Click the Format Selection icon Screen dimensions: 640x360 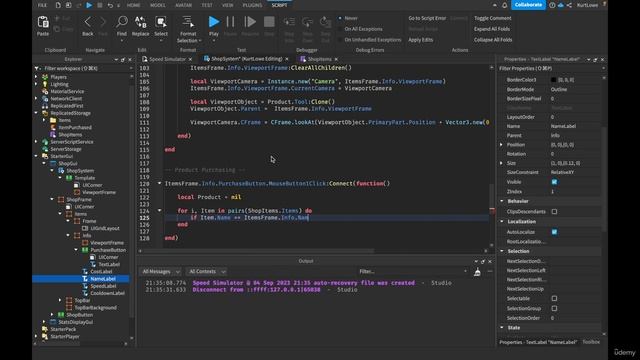point(188,22)
